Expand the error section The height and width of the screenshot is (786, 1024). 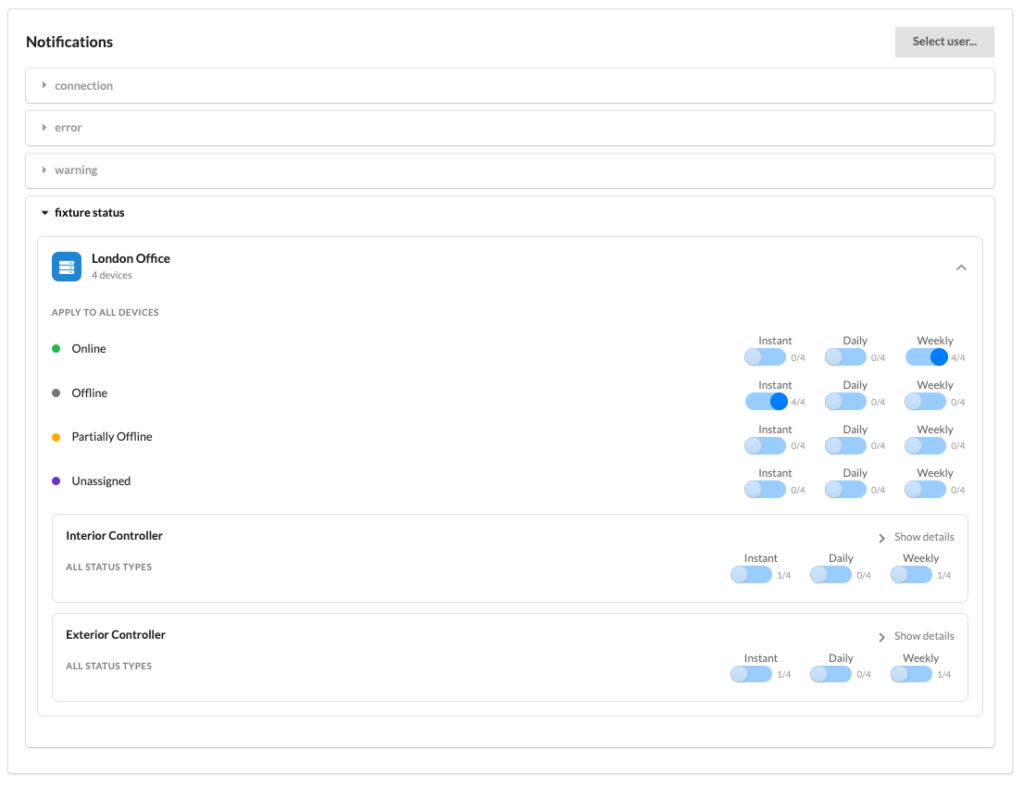(x=510, y=128)
